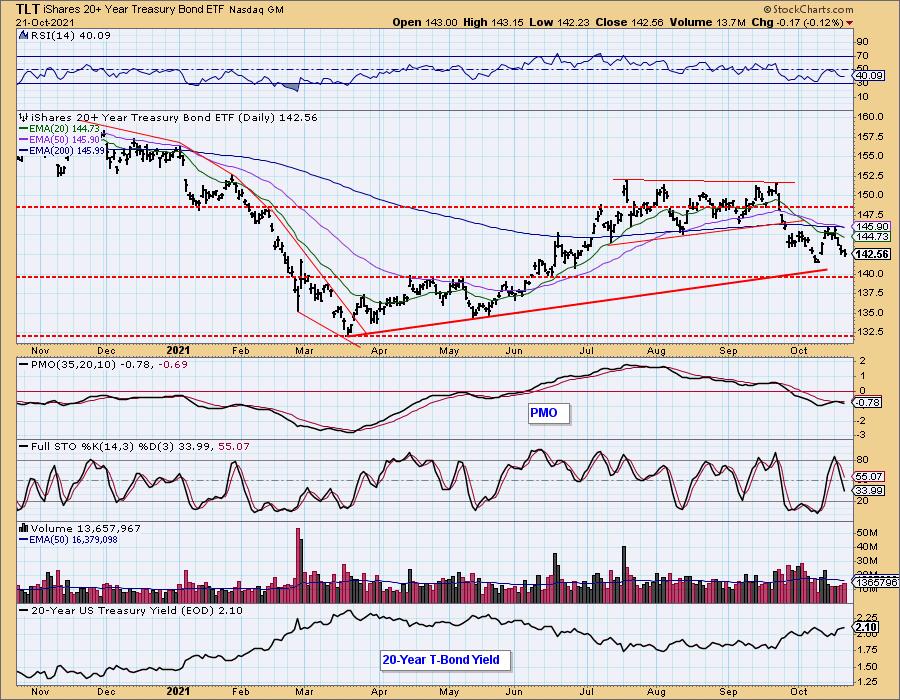Click the Volume 13.7M header value
The width and height of the screenshot is (900, 700).
click(x=707, y=23)
